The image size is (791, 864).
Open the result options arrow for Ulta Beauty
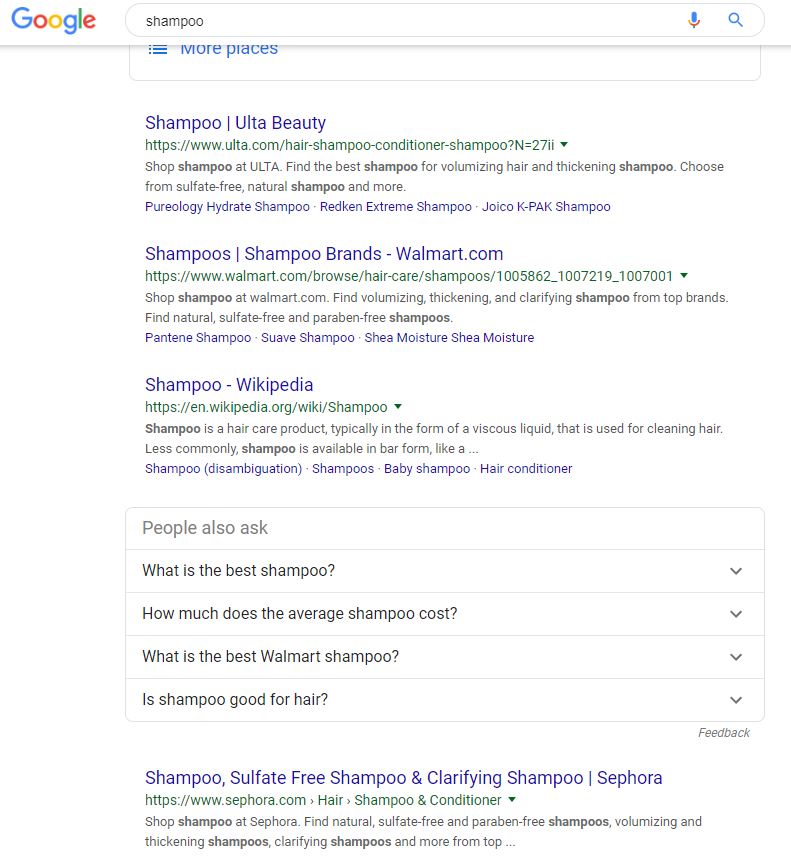pyautogui.click(x=565, y=144)
